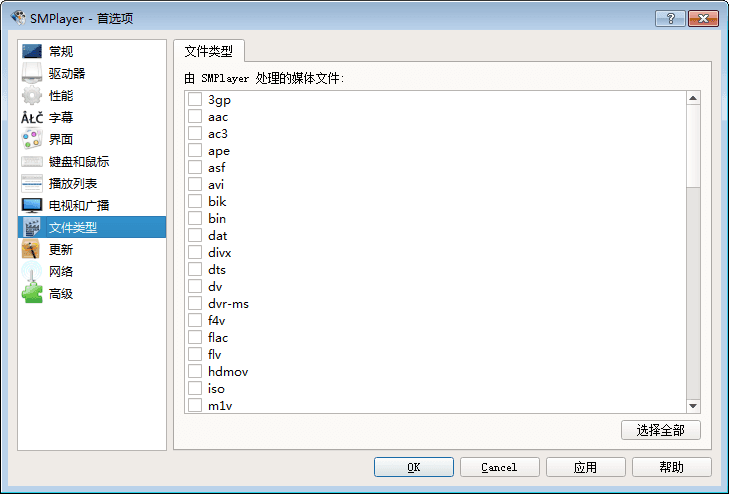This screenshot has width=729, height=494.
Task: Tick the dts checkbox
Action: click(195, 269)
